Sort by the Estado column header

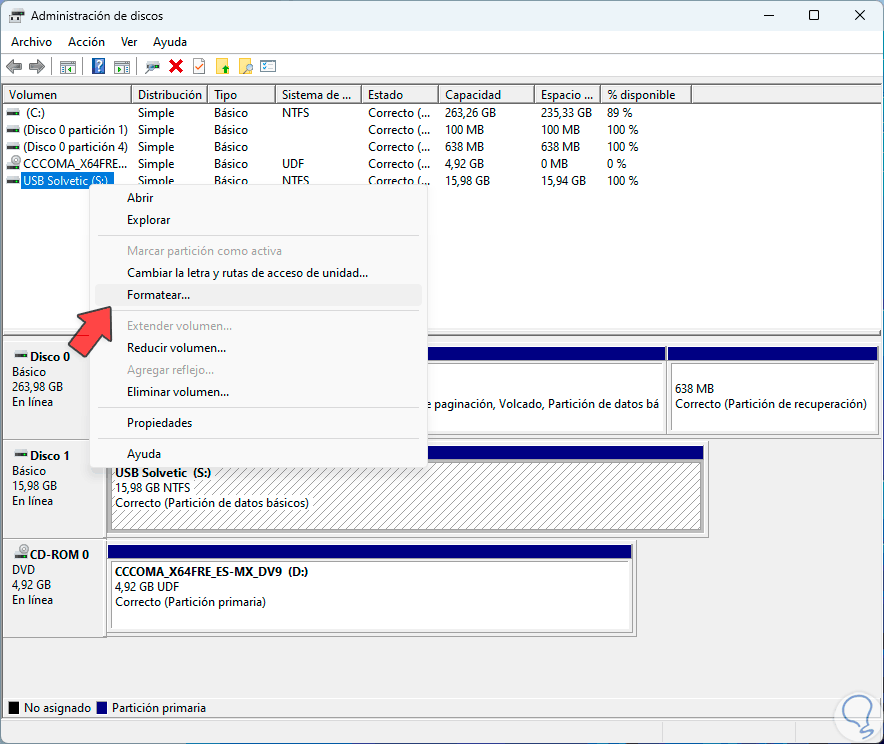point(400,95)
